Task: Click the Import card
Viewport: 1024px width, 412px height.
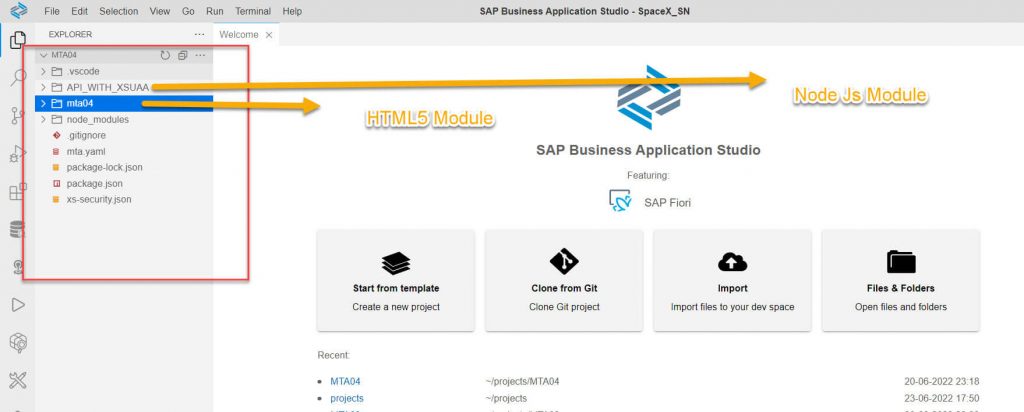Action: tap(733, 280)
